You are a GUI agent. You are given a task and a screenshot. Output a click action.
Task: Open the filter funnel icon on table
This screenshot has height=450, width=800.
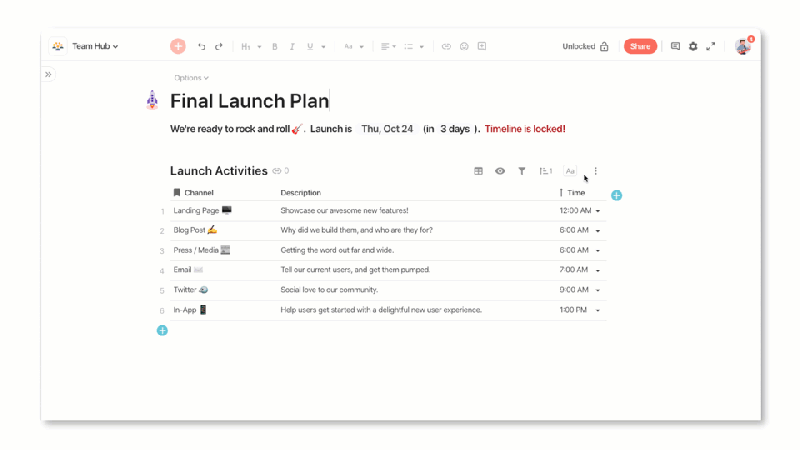[x=521, y=171]
